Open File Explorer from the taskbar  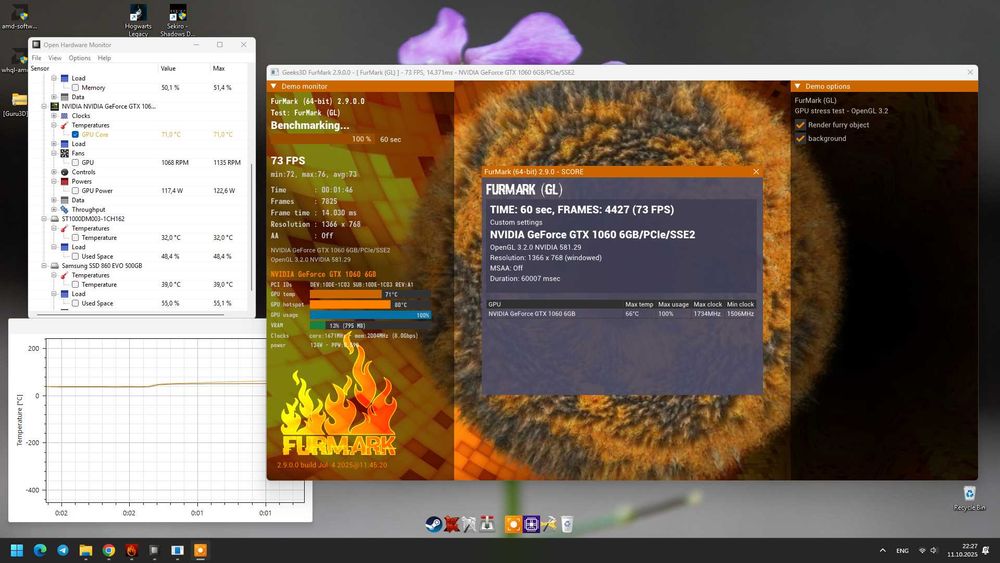pyautogui.click(x=85, y=550)
